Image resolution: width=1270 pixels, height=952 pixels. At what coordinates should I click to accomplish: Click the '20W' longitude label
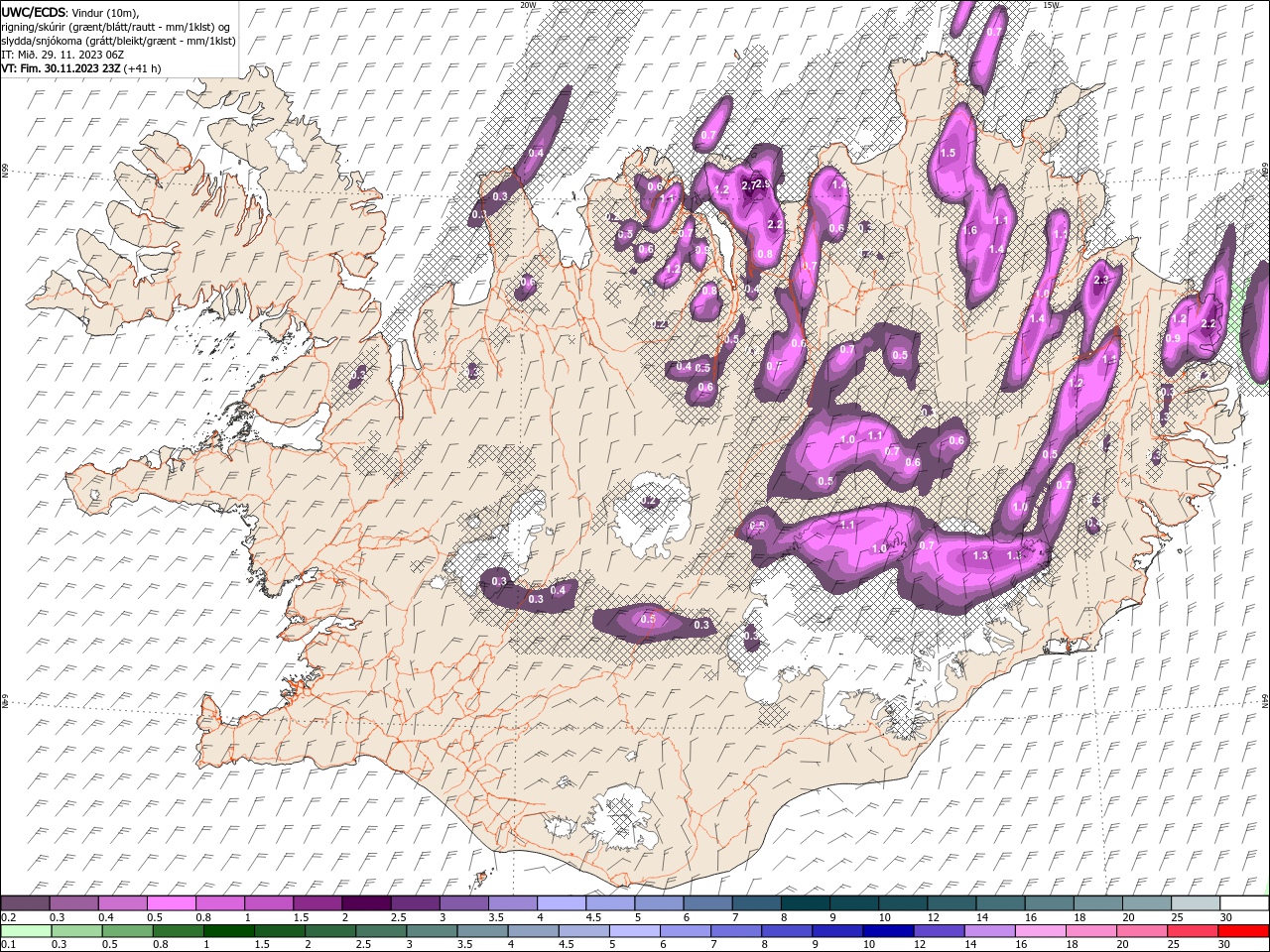(x=528, y=5)
